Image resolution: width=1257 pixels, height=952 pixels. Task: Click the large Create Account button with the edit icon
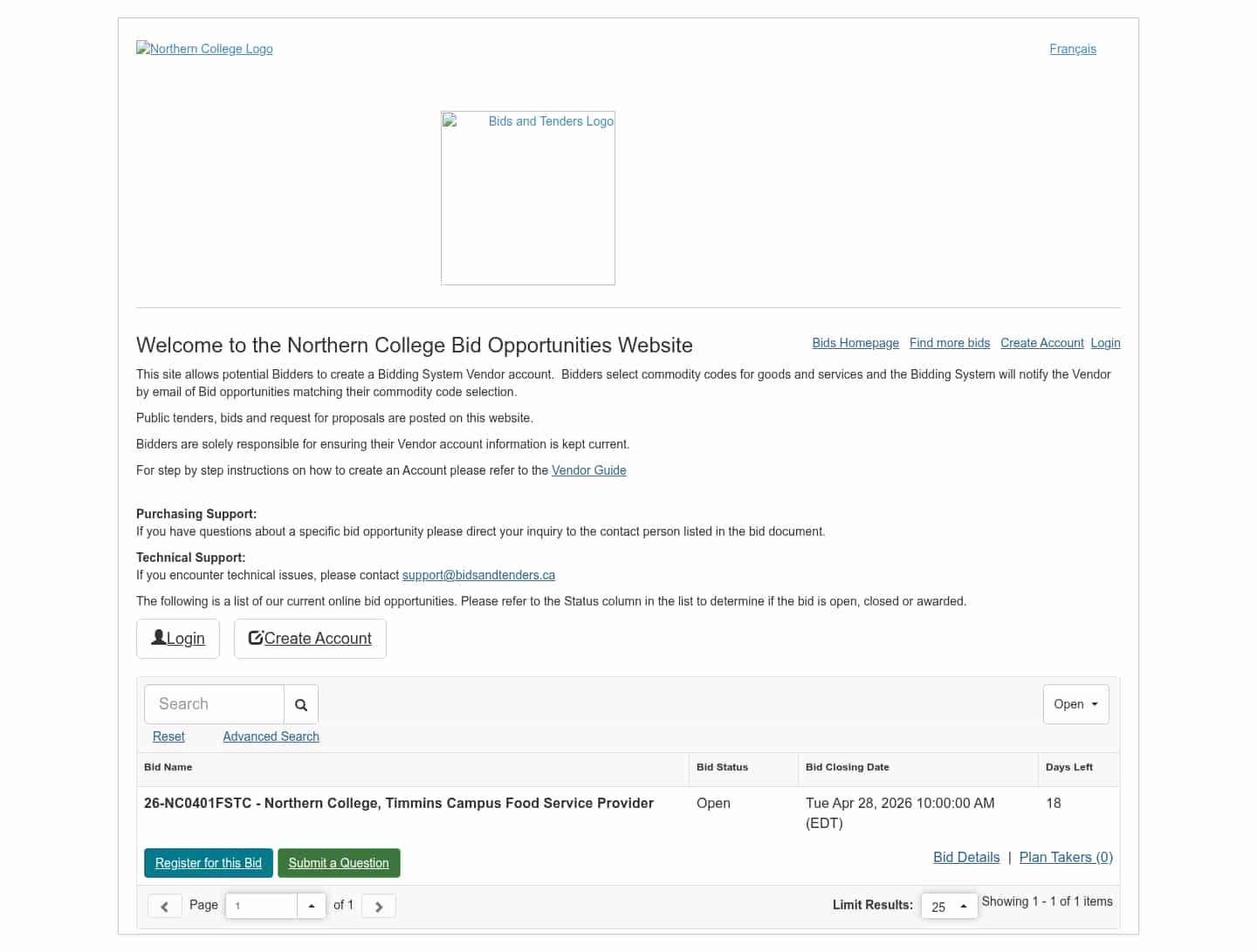(310, 639)
